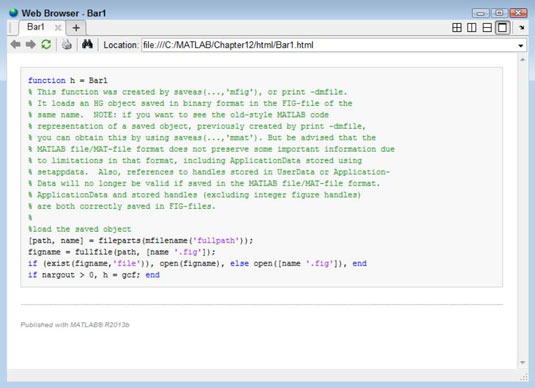Screen dimensions: 535x388
Task: Select the Bar1 tab
Action: click(36, 27)
